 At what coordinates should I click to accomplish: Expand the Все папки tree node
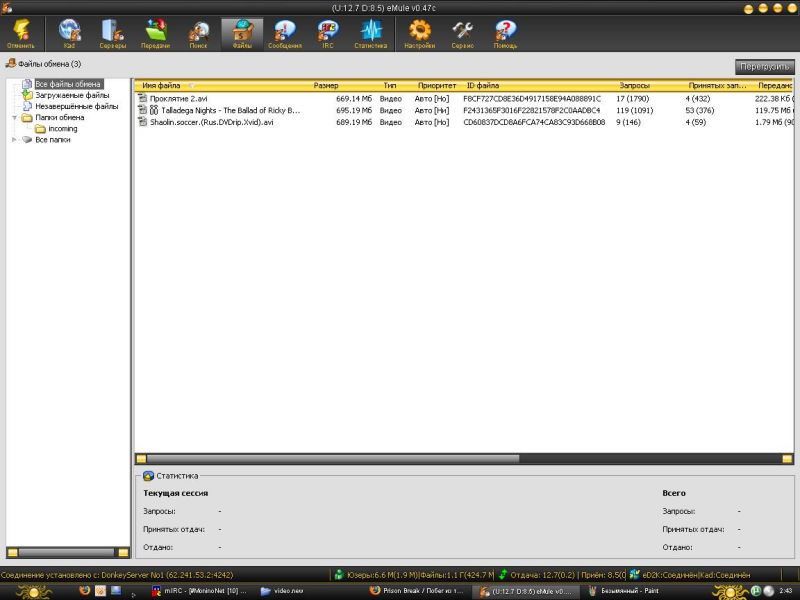[14, 140]
